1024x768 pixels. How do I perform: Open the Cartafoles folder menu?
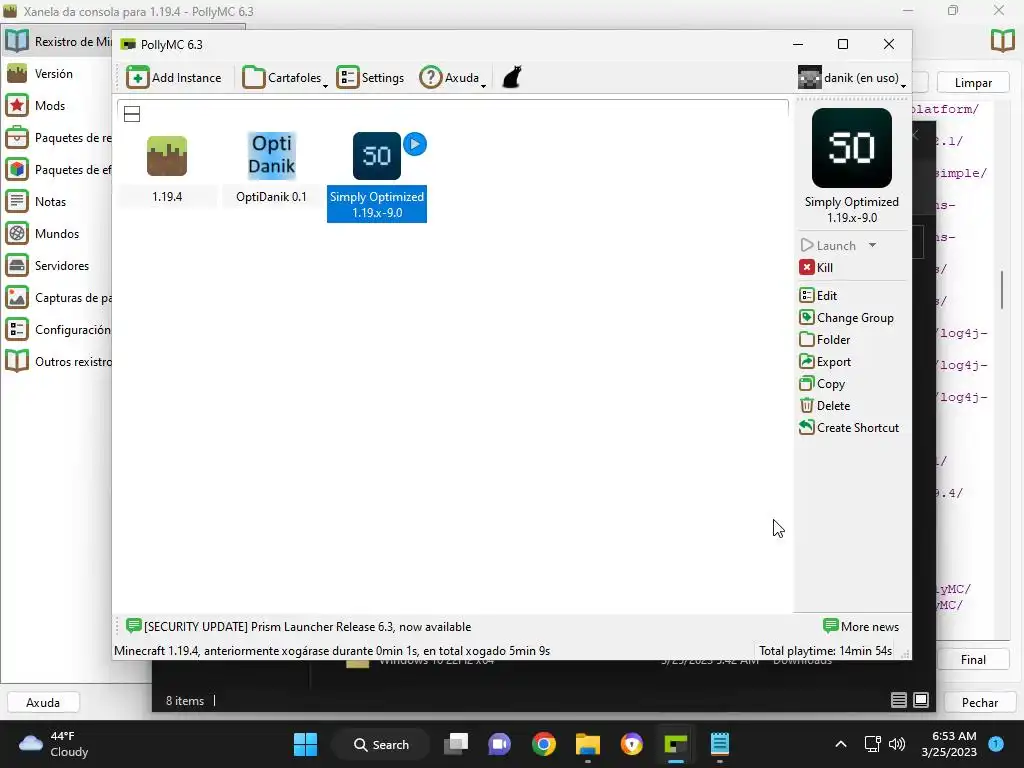tap(285, 78)
